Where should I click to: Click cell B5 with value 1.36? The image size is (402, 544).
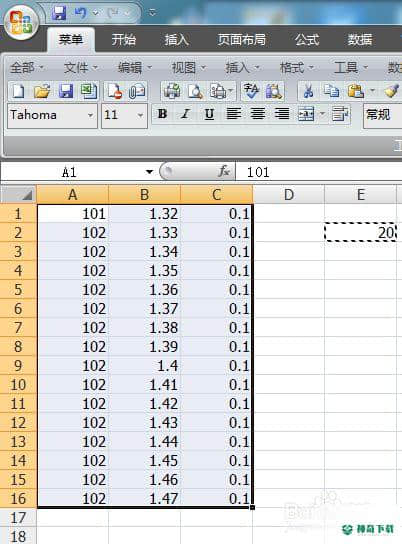click(145, 289)
